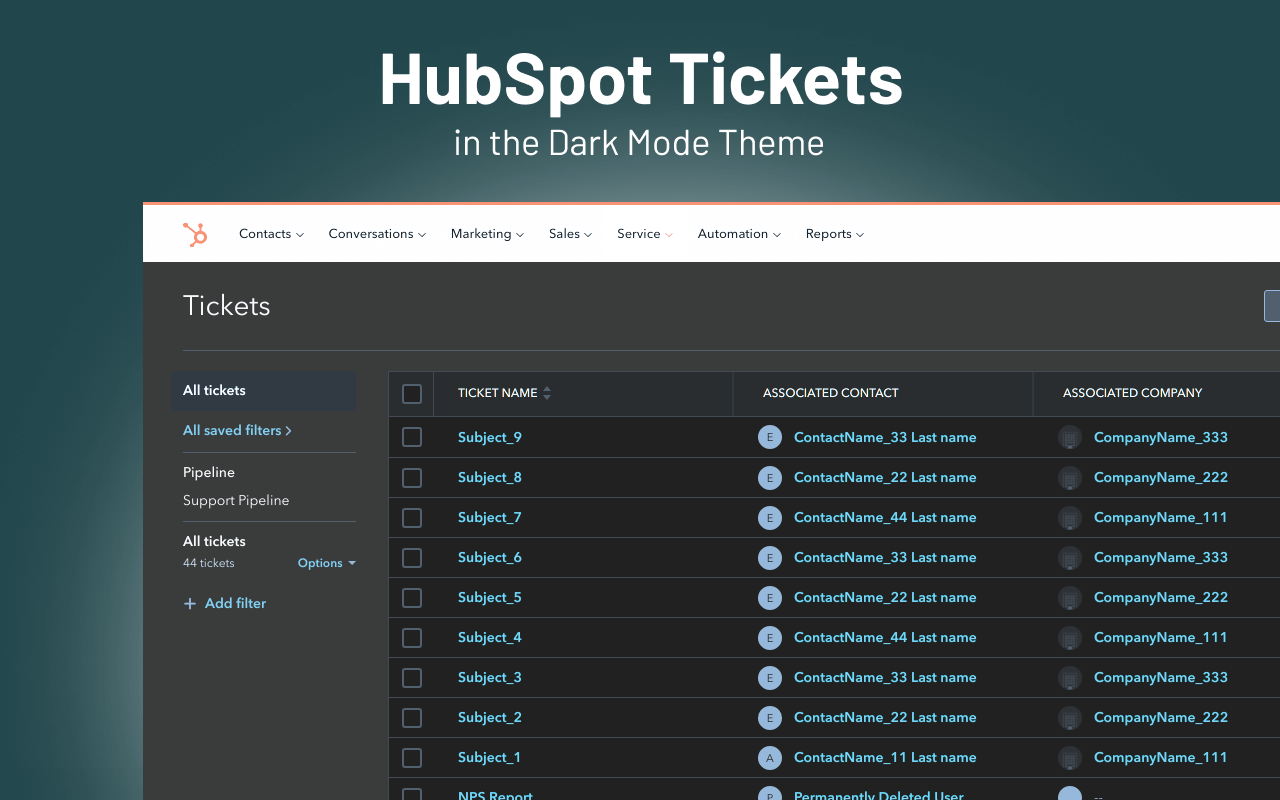The image size is (1280, 800).
Task: Open the Sales dropdown menu
Action: [570, 234]
